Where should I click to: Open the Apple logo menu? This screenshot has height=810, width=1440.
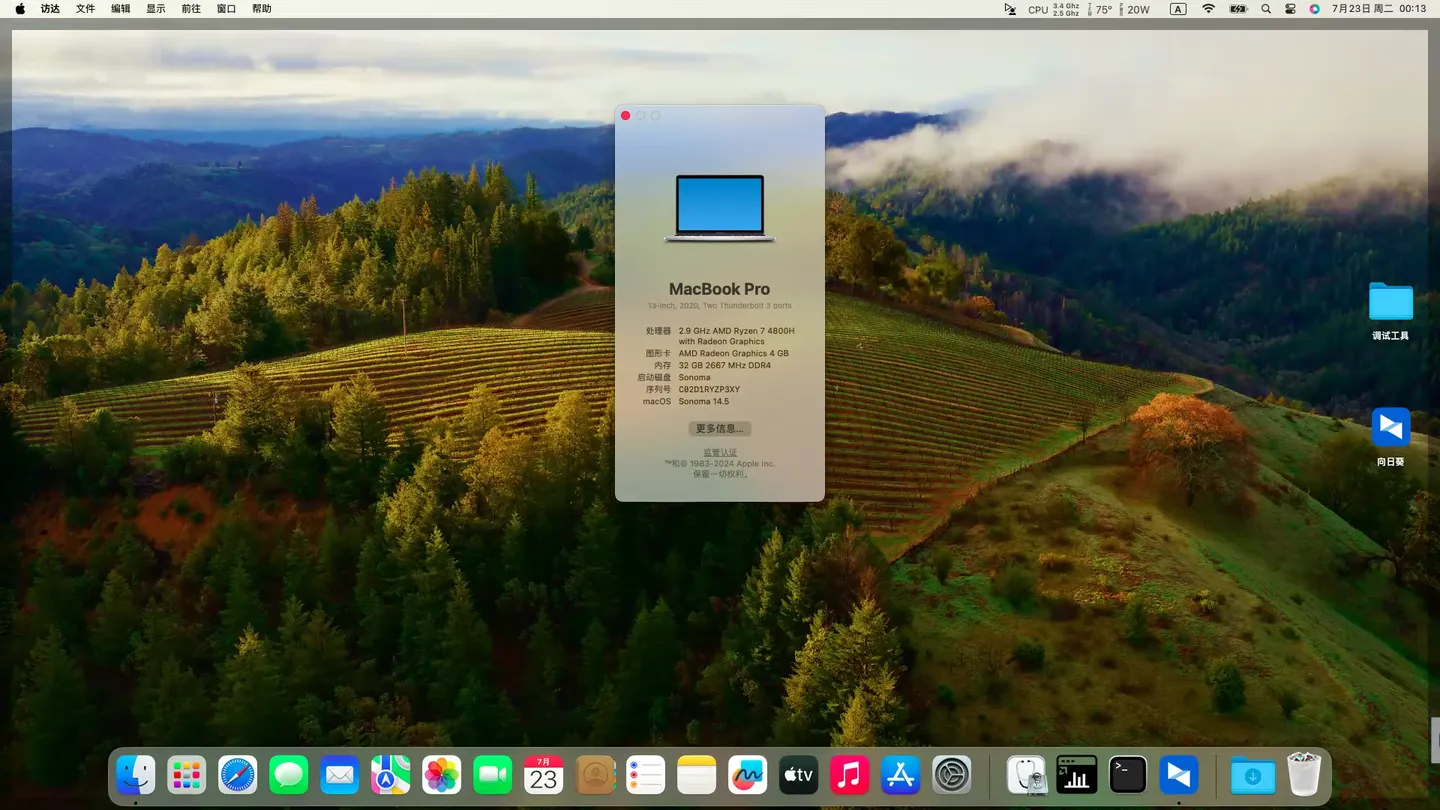pyautogui.click(x=20, y=9)
